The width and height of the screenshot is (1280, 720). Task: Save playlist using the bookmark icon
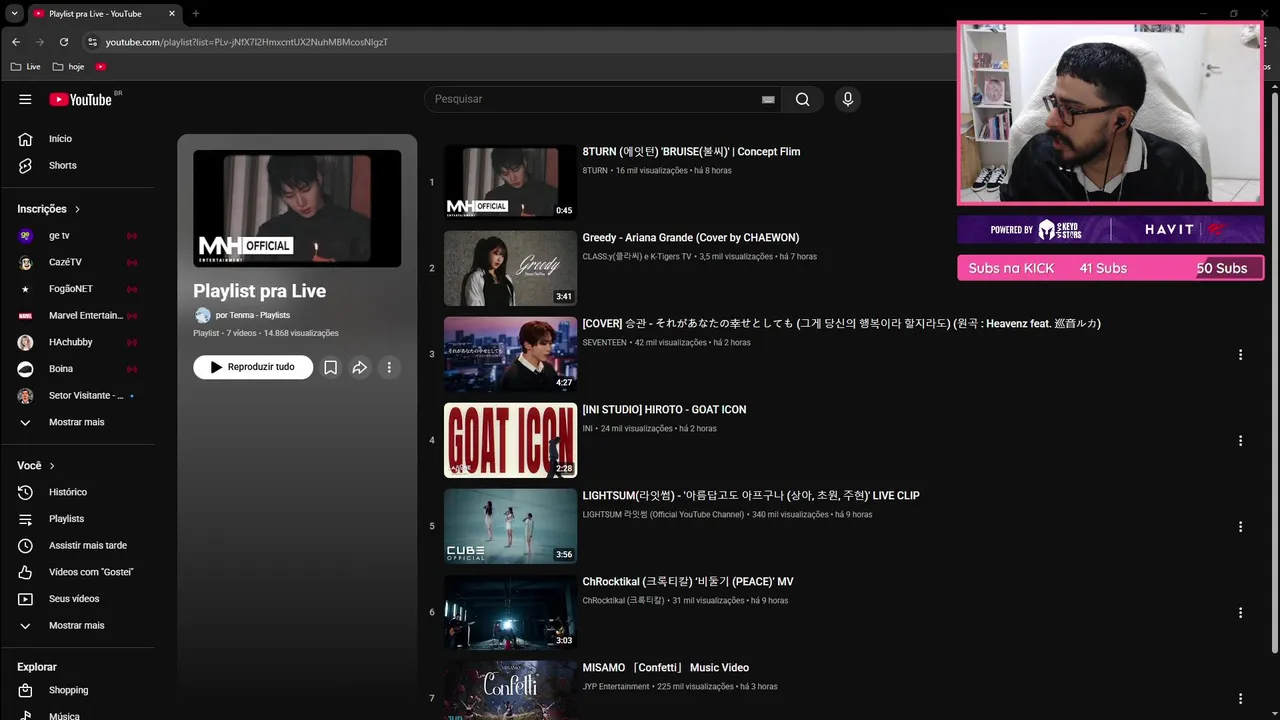(330, 367)
